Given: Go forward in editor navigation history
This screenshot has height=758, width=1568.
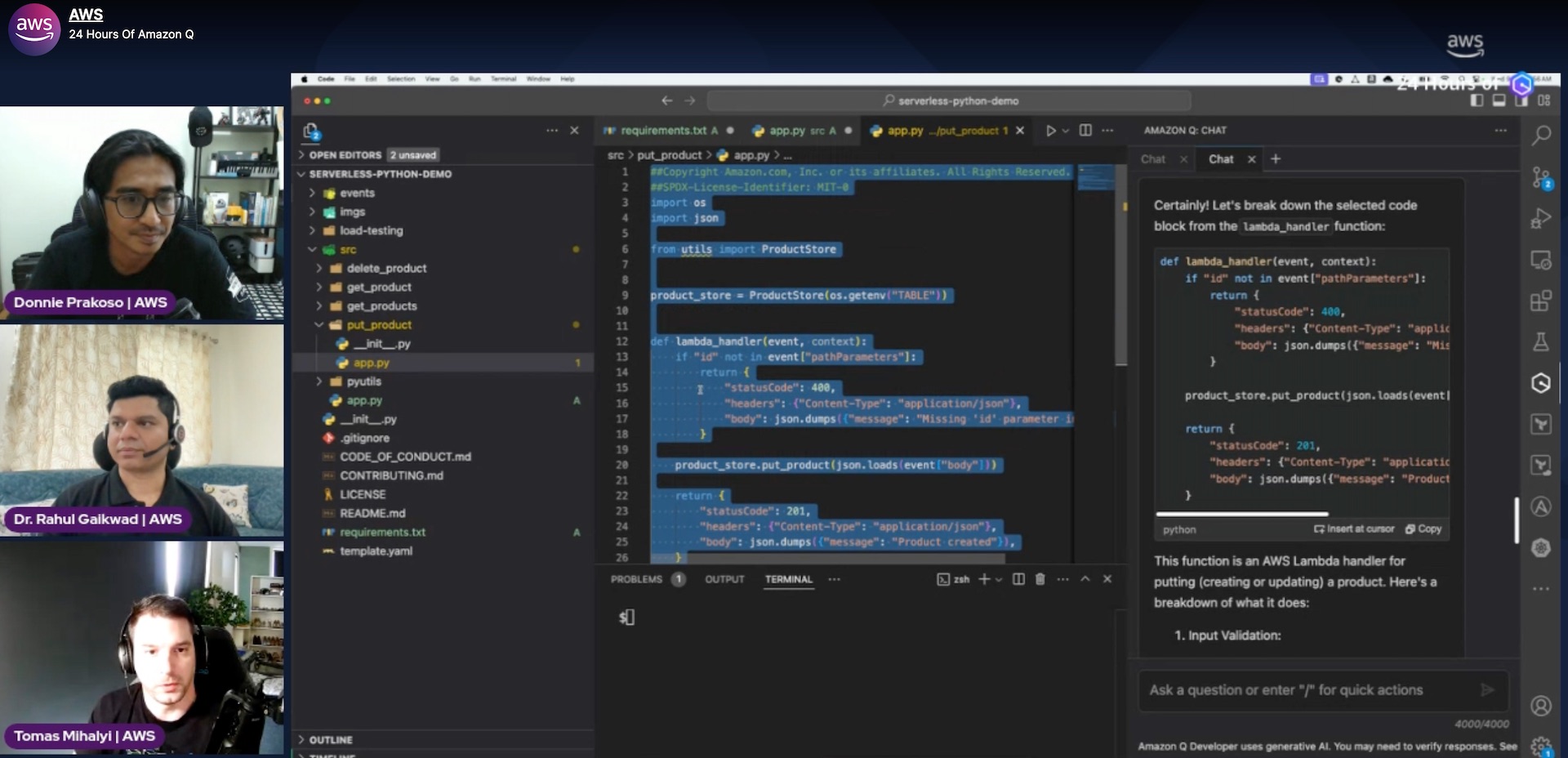Looking at the screenshot, I should click(x=690, y=100).
